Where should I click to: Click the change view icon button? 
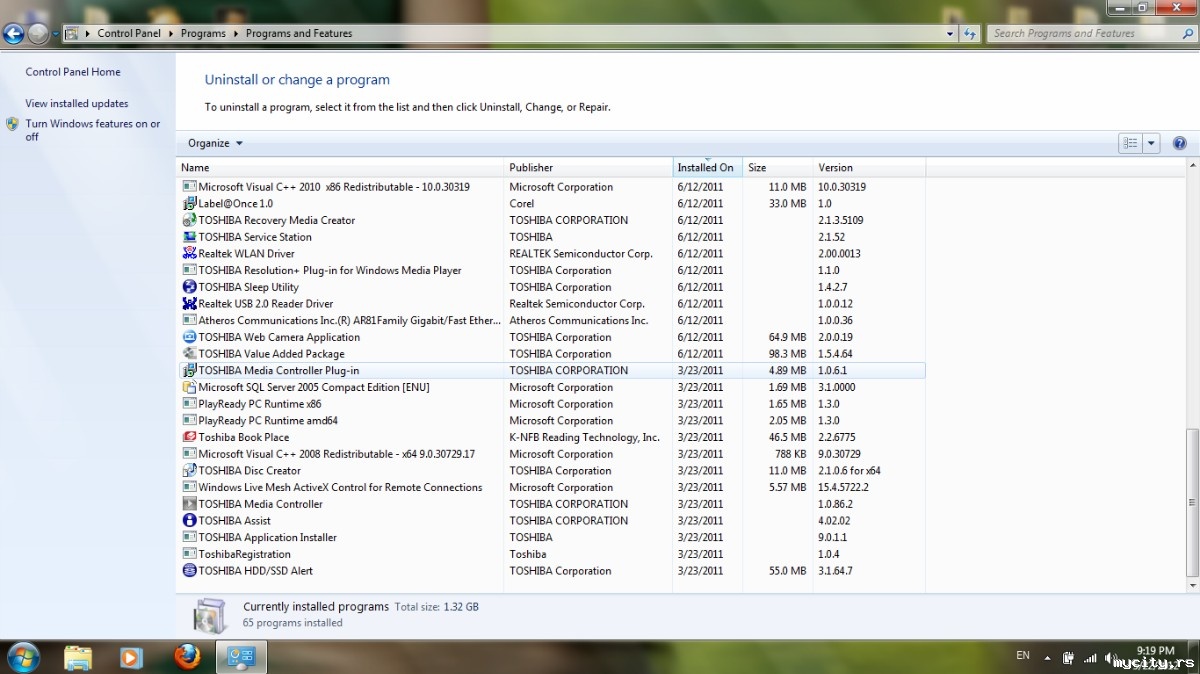coord(1131,143)
